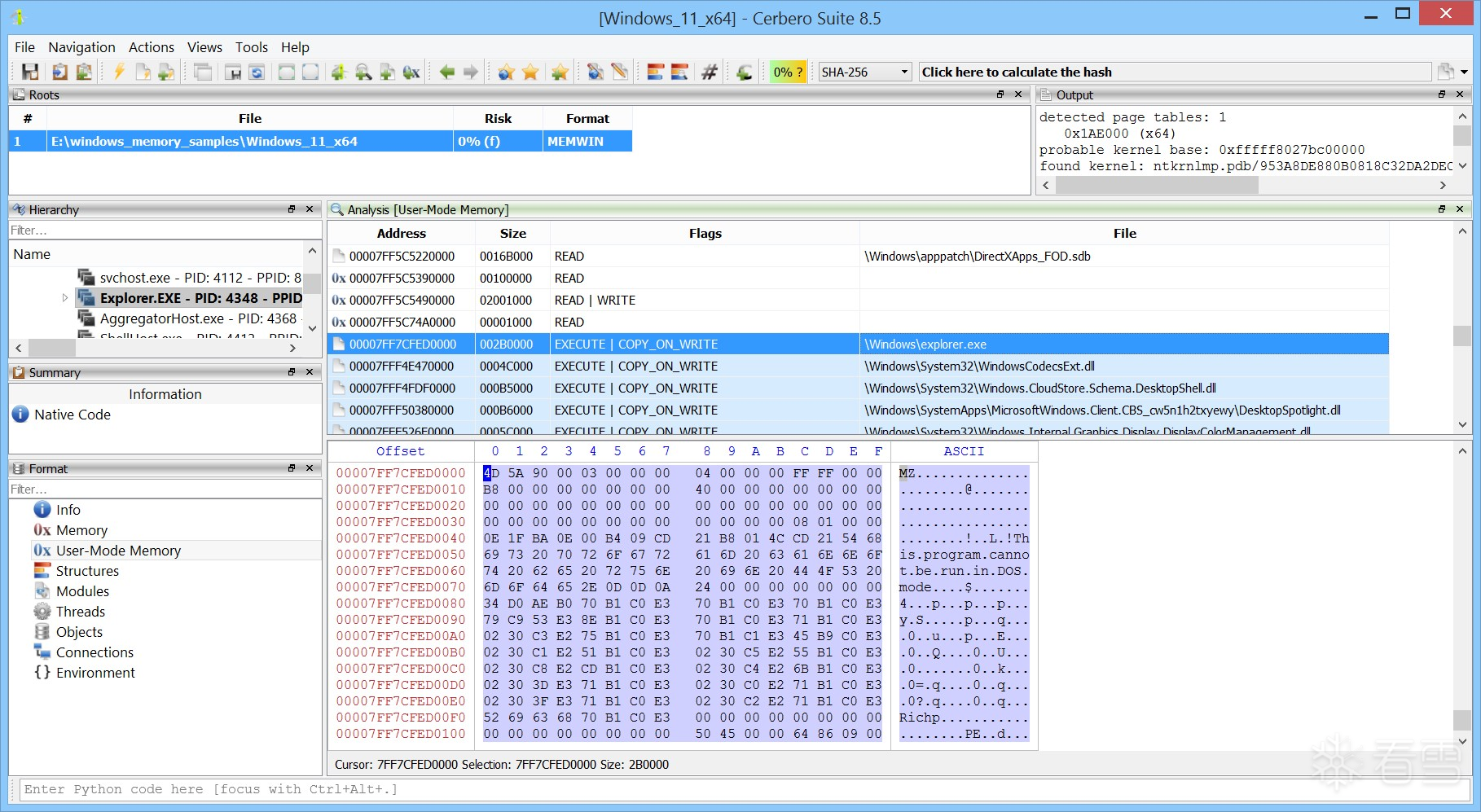The image size is (1481, 812).
Task: Open Connections in the Format panel
Action: click(94, 652)
